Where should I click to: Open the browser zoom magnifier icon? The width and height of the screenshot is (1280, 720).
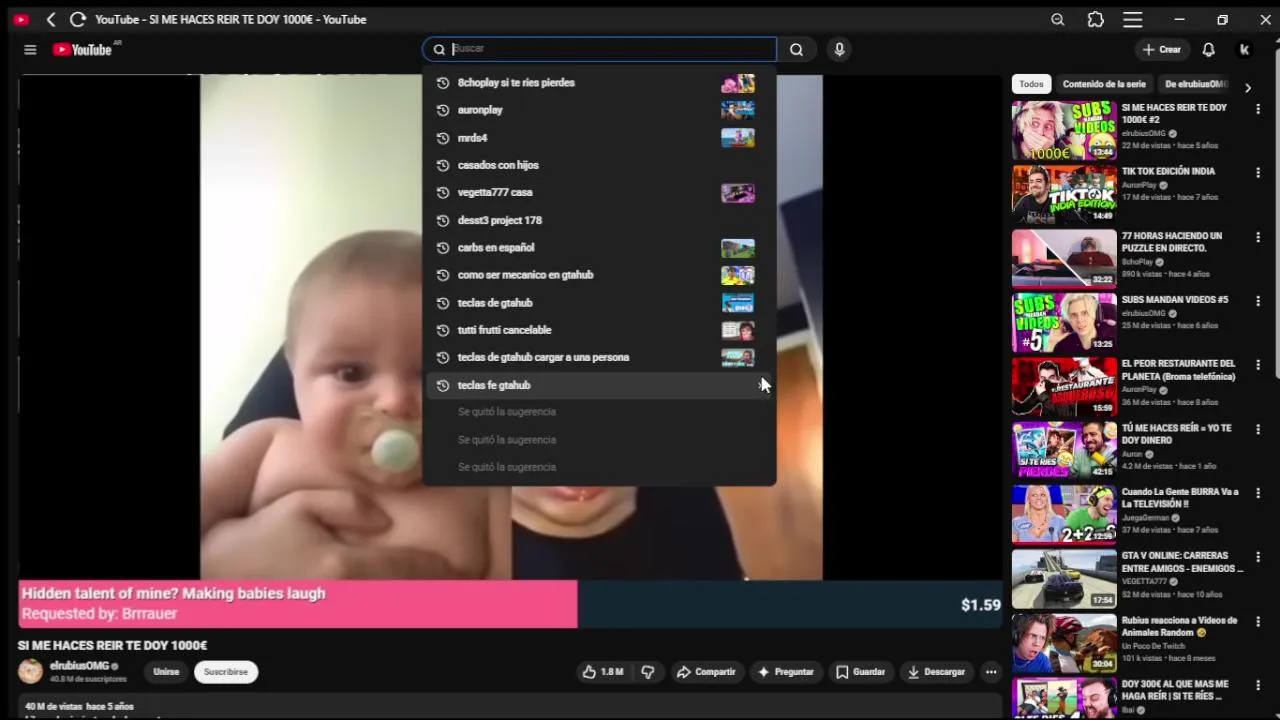(x=1058, y=19)
